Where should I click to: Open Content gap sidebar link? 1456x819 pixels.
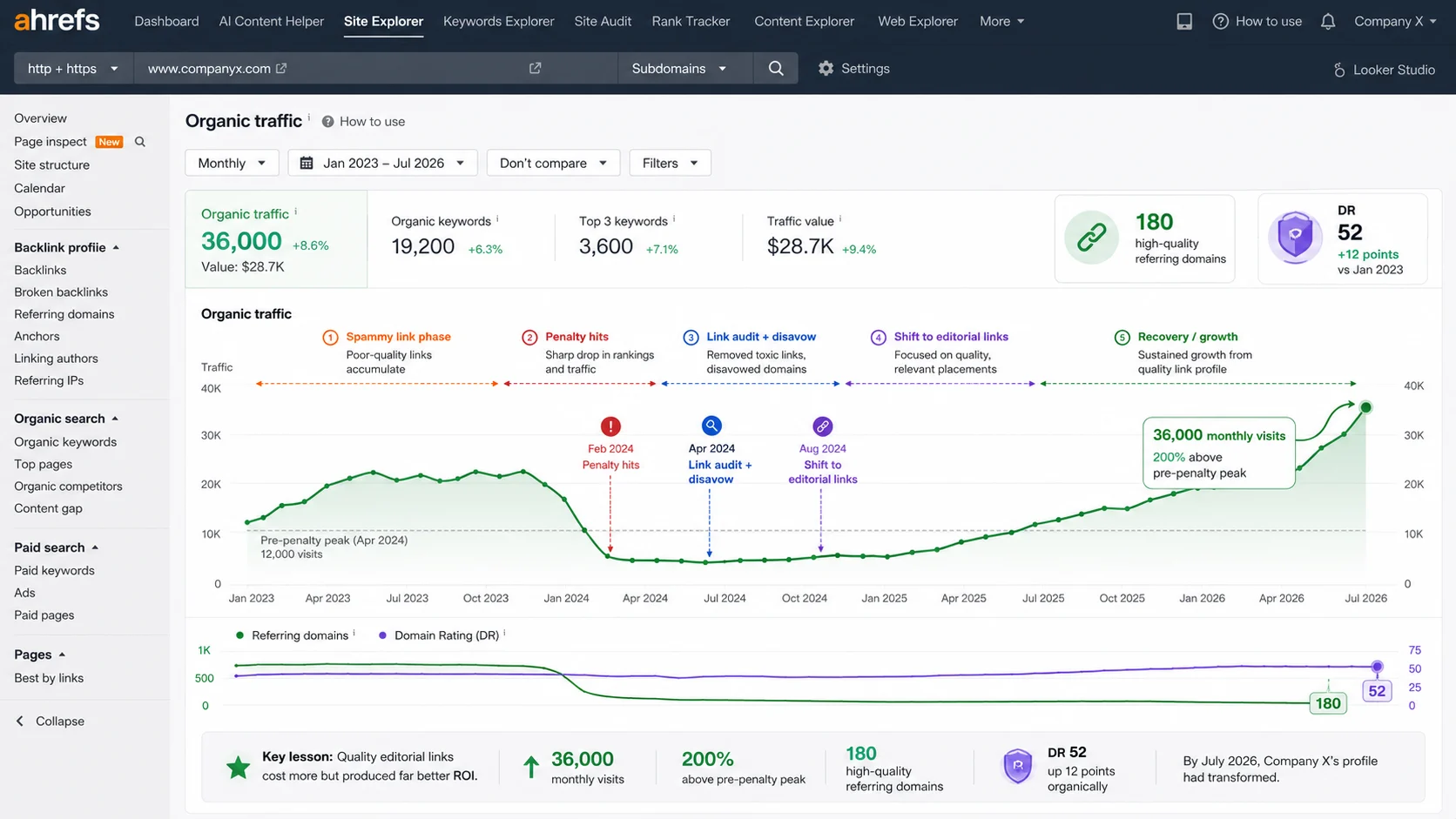click(x=48, y=508)
